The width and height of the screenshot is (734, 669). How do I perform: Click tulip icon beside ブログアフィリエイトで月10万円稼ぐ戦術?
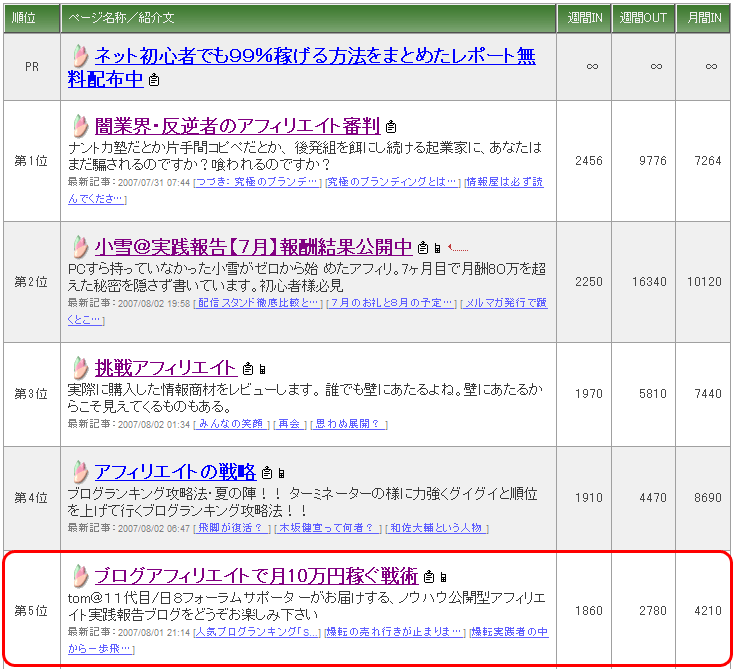click(81, 576)
